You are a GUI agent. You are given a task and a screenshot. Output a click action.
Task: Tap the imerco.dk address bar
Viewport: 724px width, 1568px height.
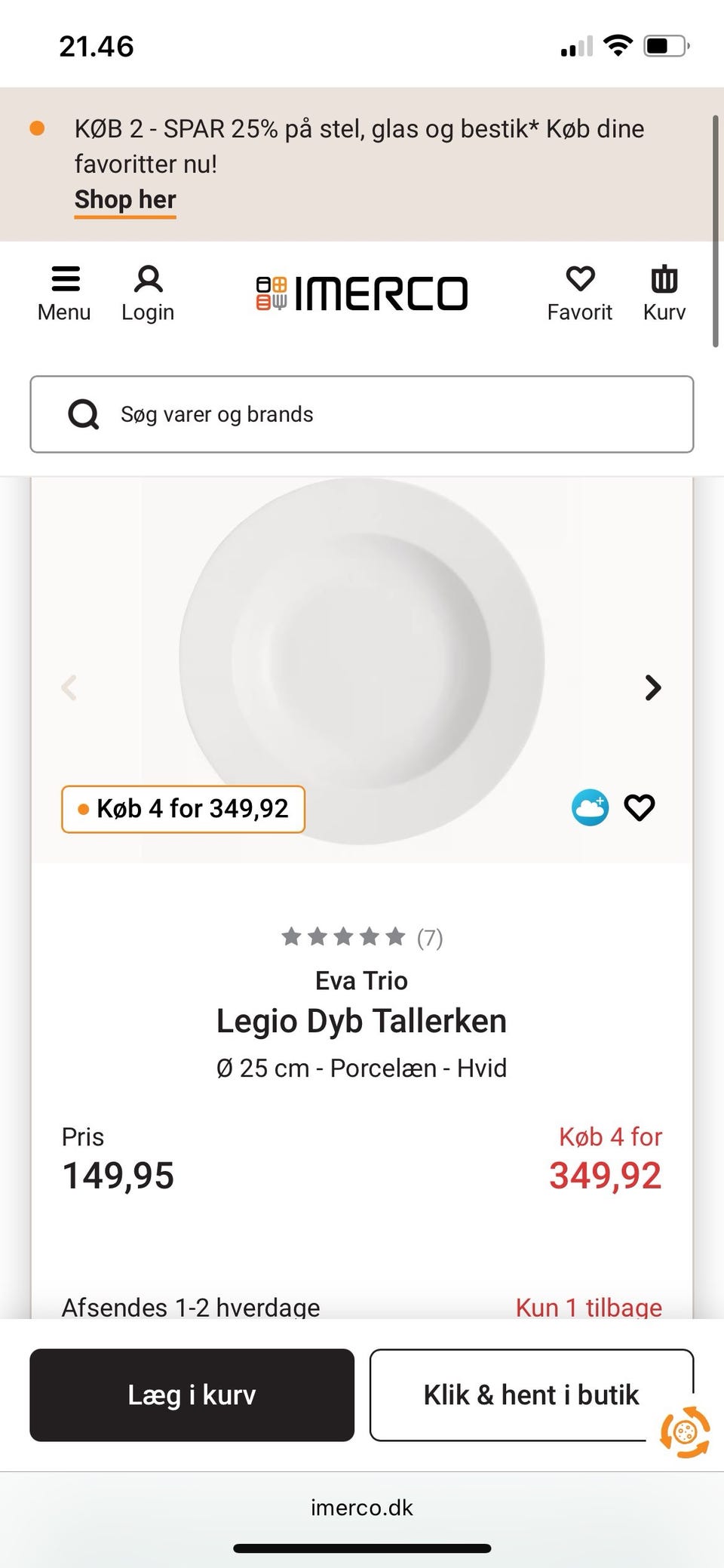362,1508
